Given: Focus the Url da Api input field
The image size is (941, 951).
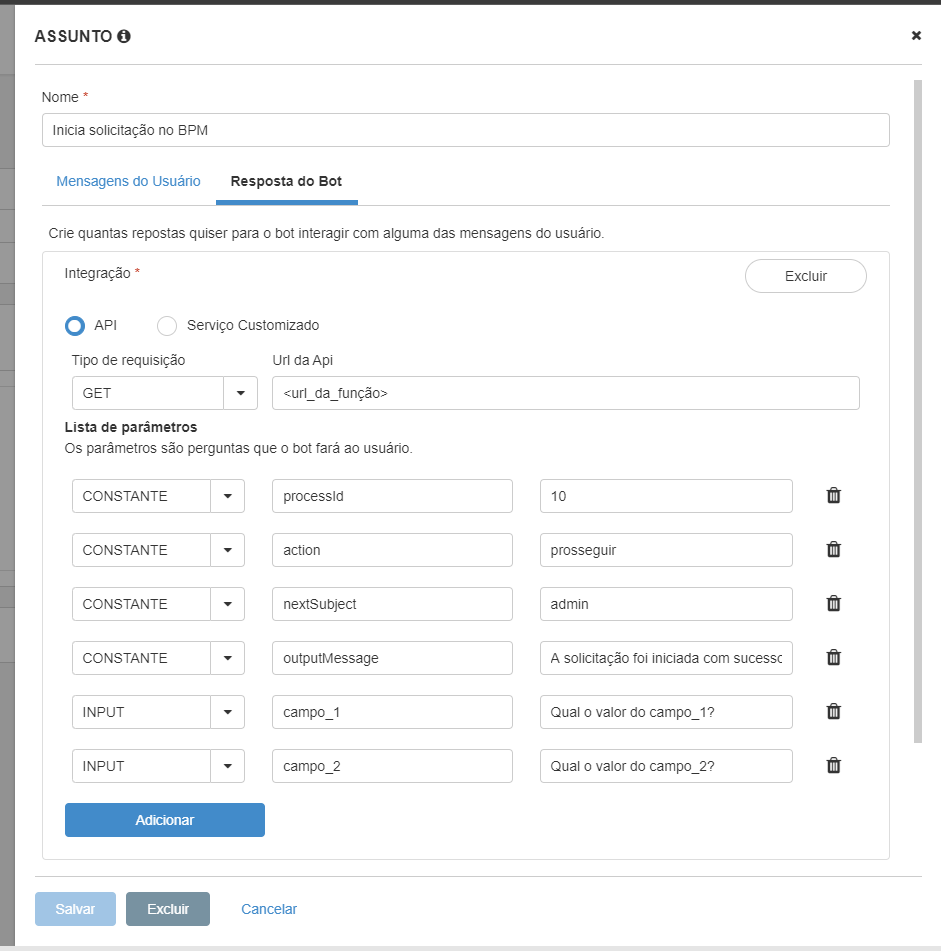Looking at the screenshot, I should (565, 393).
